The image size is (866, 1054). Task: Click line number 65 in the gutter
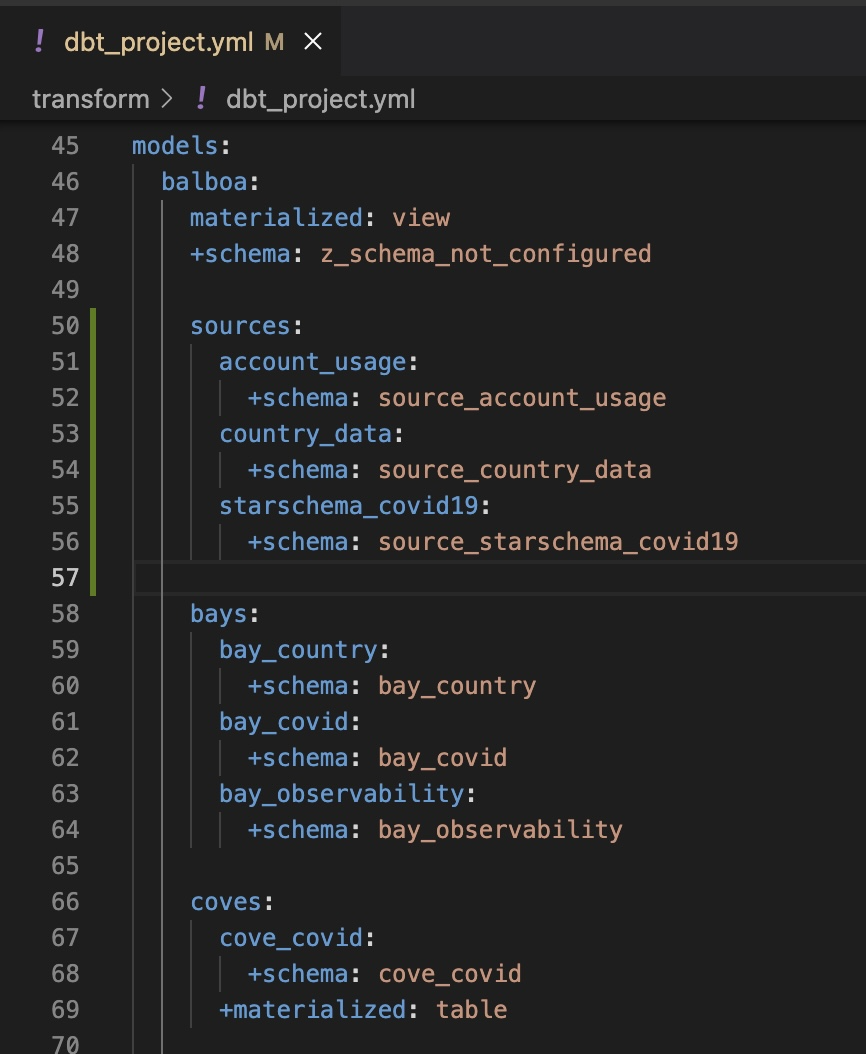[x=65, y=866]
